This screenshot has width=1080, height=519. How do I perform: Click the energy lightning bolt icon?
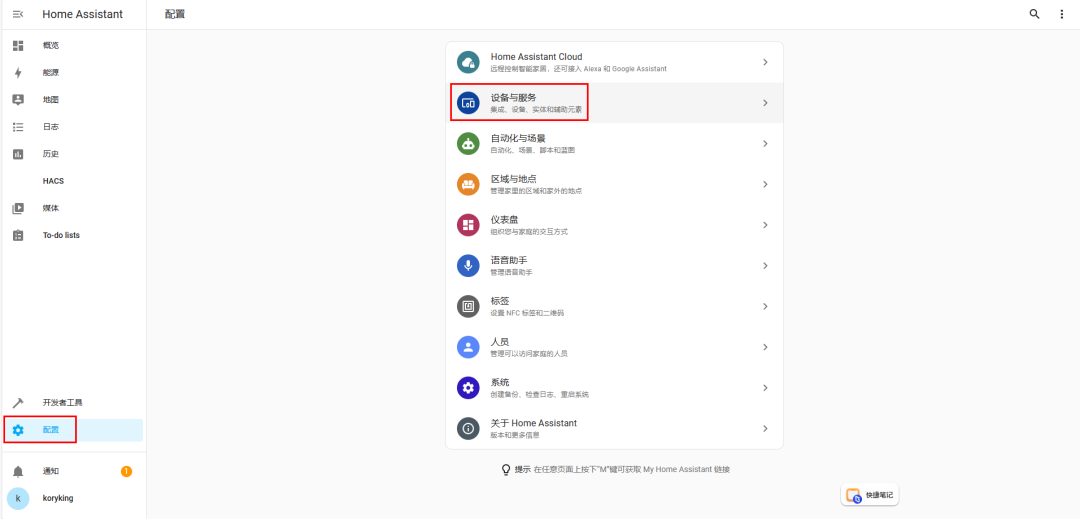coord(18,72)
